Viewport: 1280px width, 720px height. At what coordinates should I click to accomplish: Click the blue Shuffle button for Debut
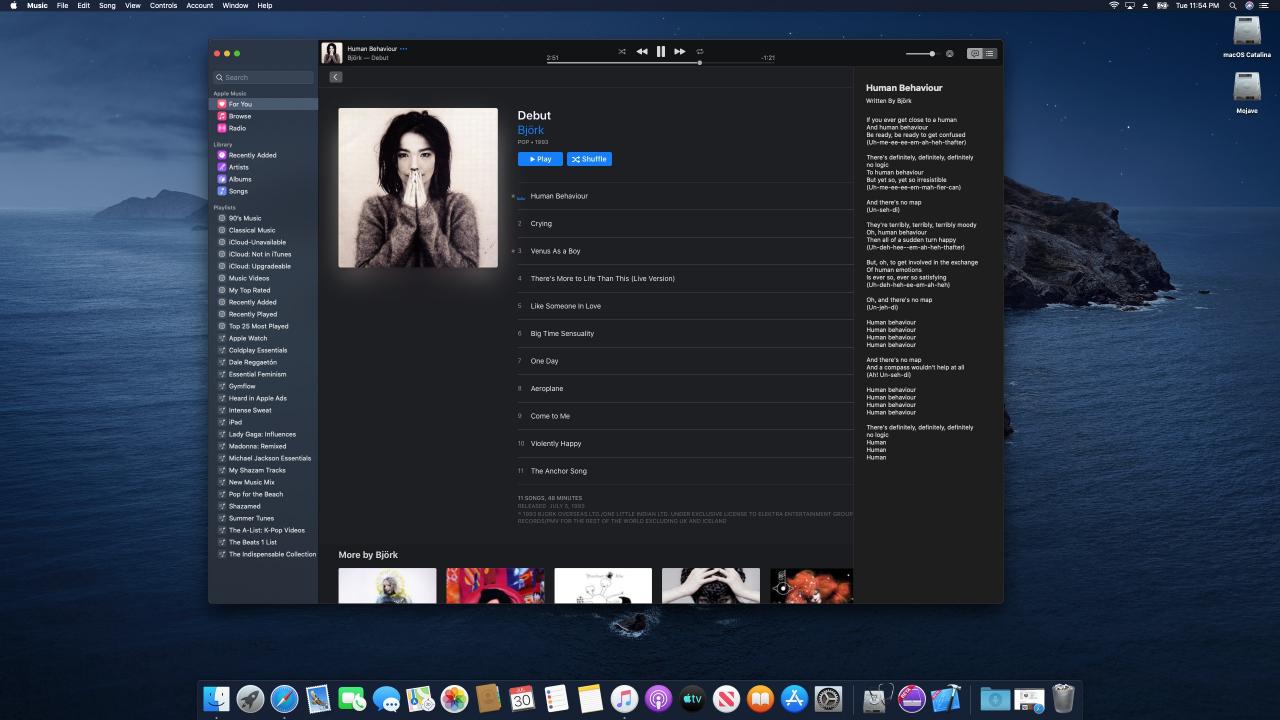click(589, 159)
